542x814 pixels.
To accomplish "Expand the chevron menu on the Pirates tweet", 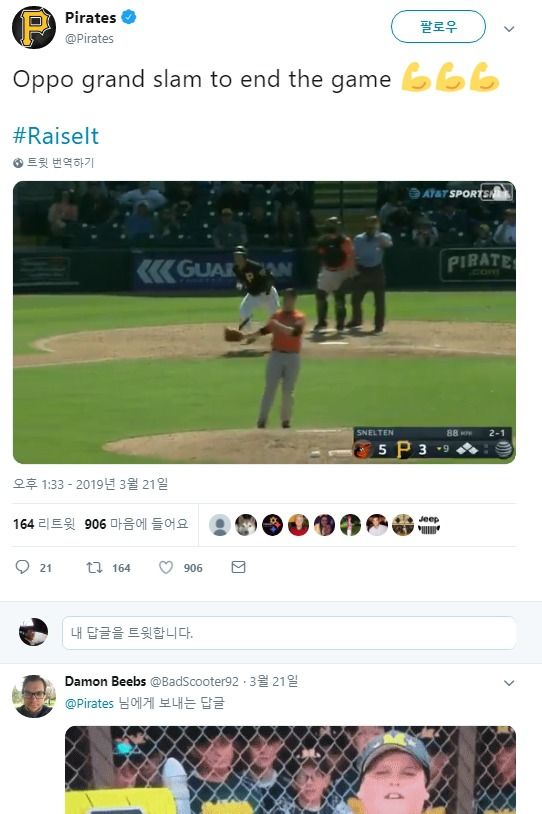I will click(x=509, y=29).
